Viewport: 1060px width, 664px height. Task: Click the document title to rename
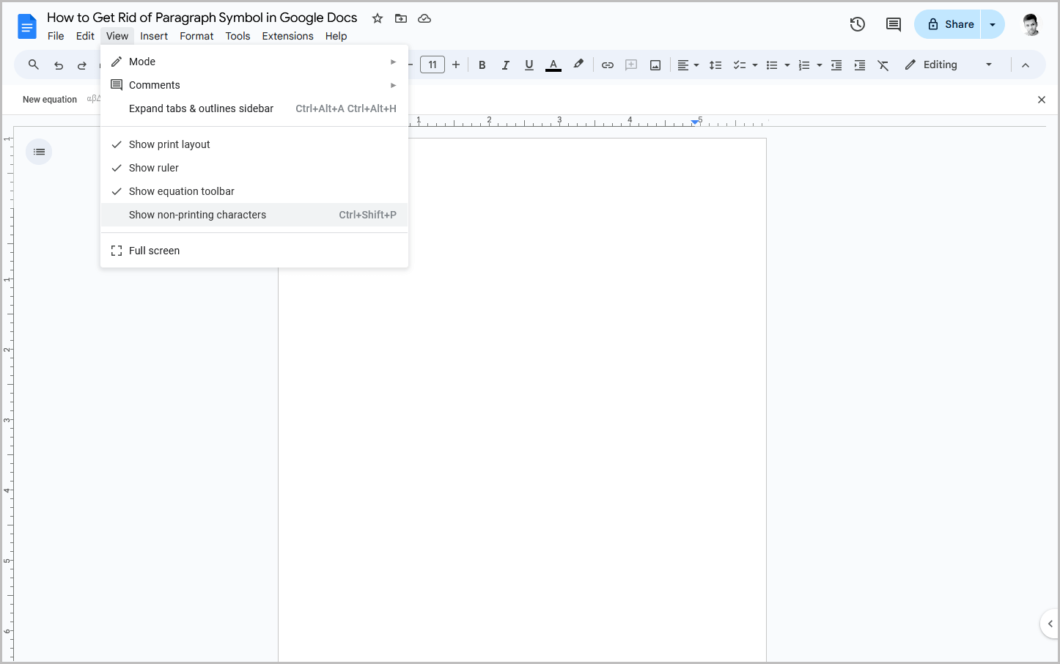coord(201,18)
